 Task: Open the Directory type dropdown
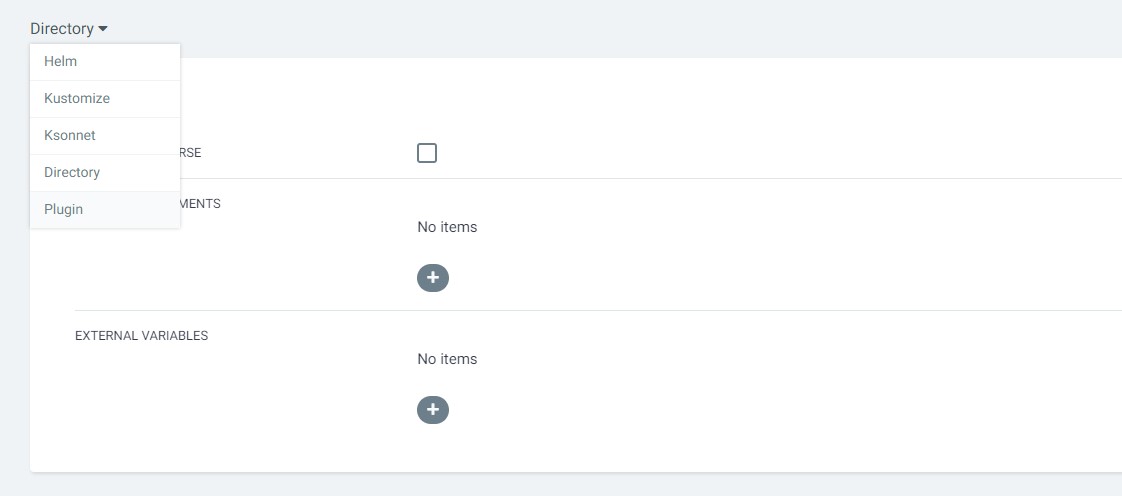click(x=62, y=29)
